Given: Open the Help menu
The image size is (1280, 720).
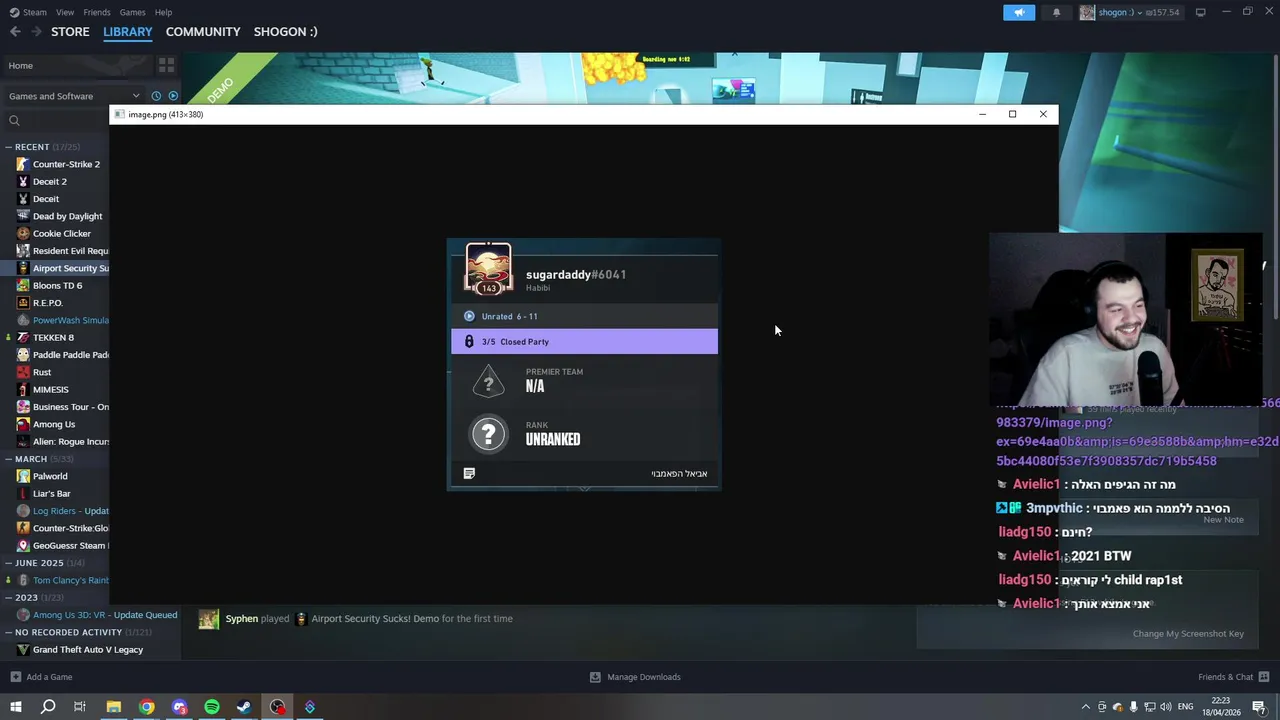Looking at the screenshot, I should click(x=163, y=12).
